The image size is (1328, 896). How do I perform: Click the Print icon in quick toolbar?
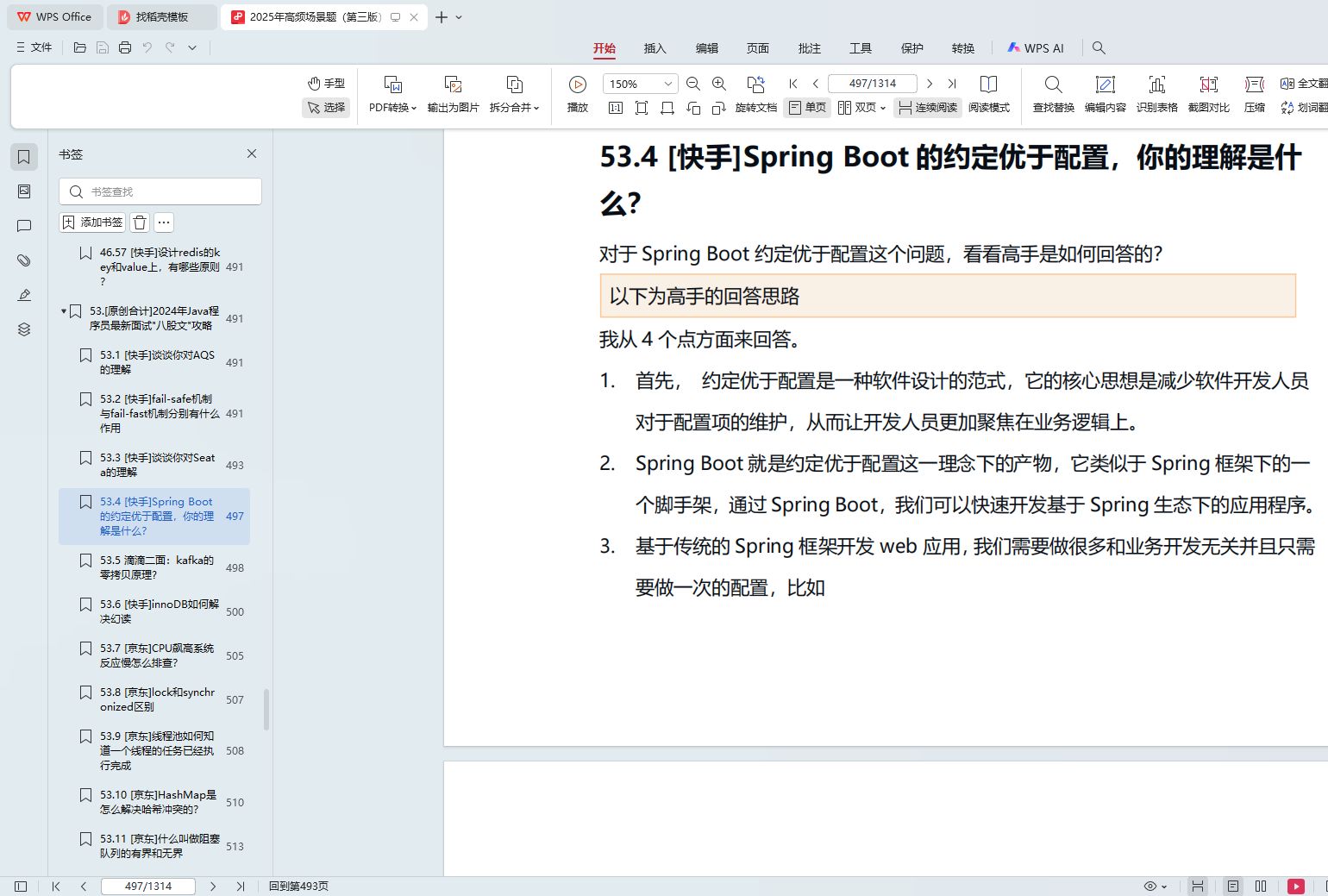(x=125, y=47)
